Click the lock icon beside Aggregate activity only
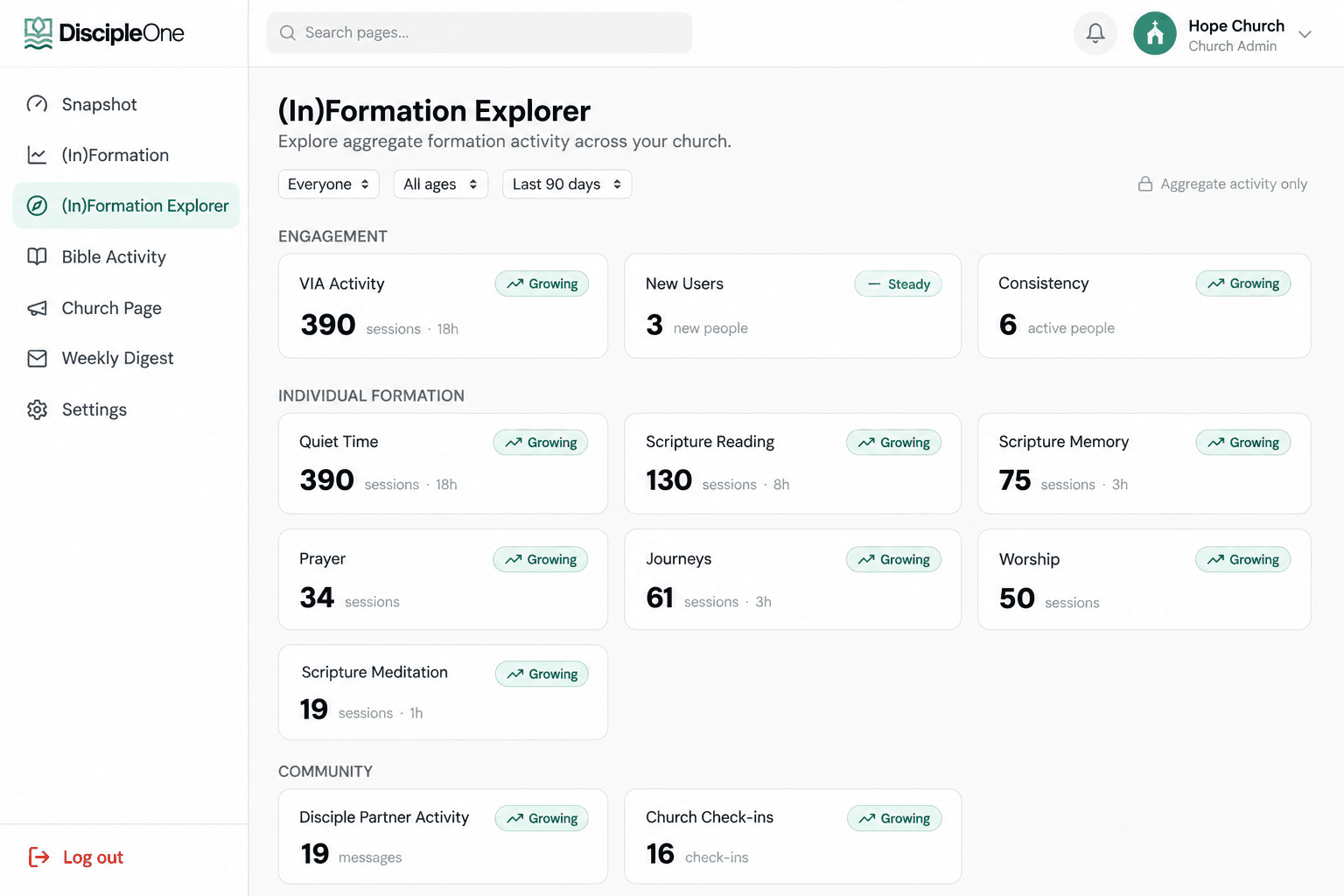1344x896 pixels. (1144, 184)
